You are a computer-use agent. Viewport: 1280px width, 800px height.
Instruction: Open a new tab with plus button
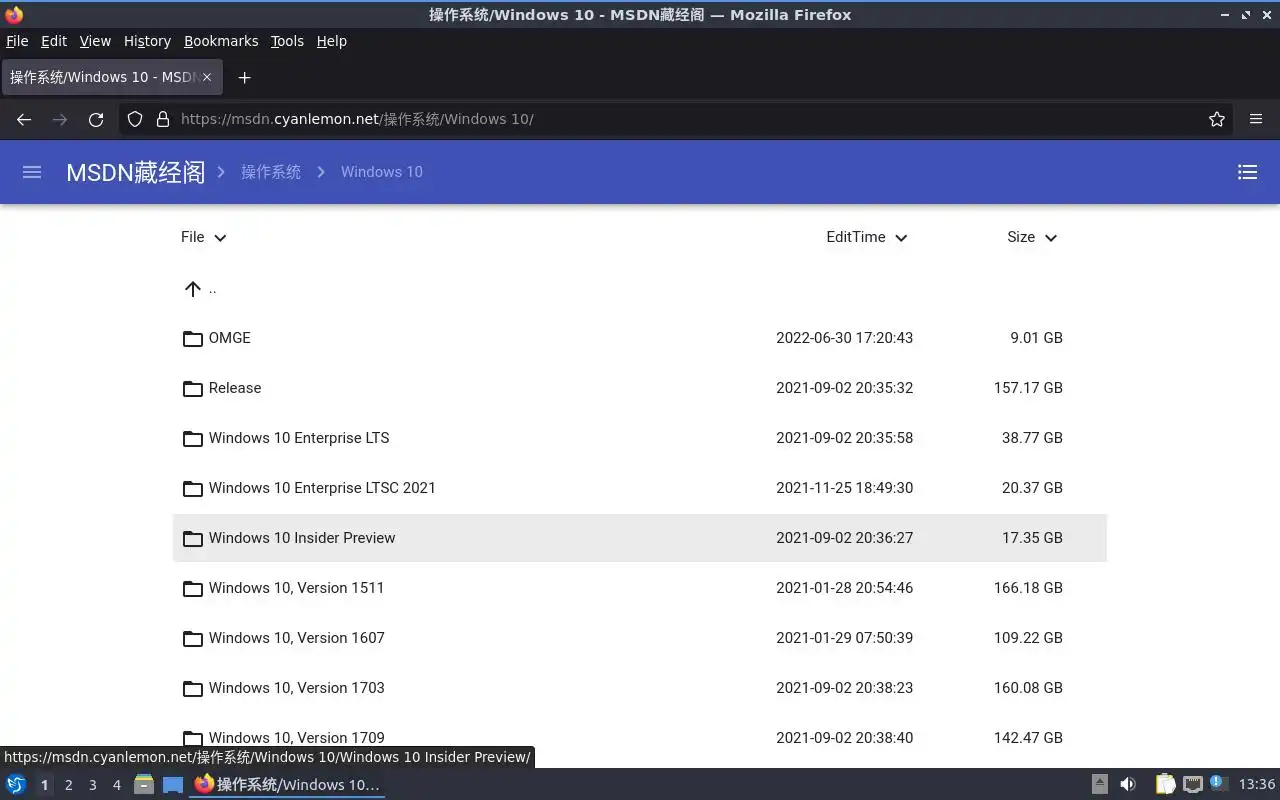click(x=244, y=77)
